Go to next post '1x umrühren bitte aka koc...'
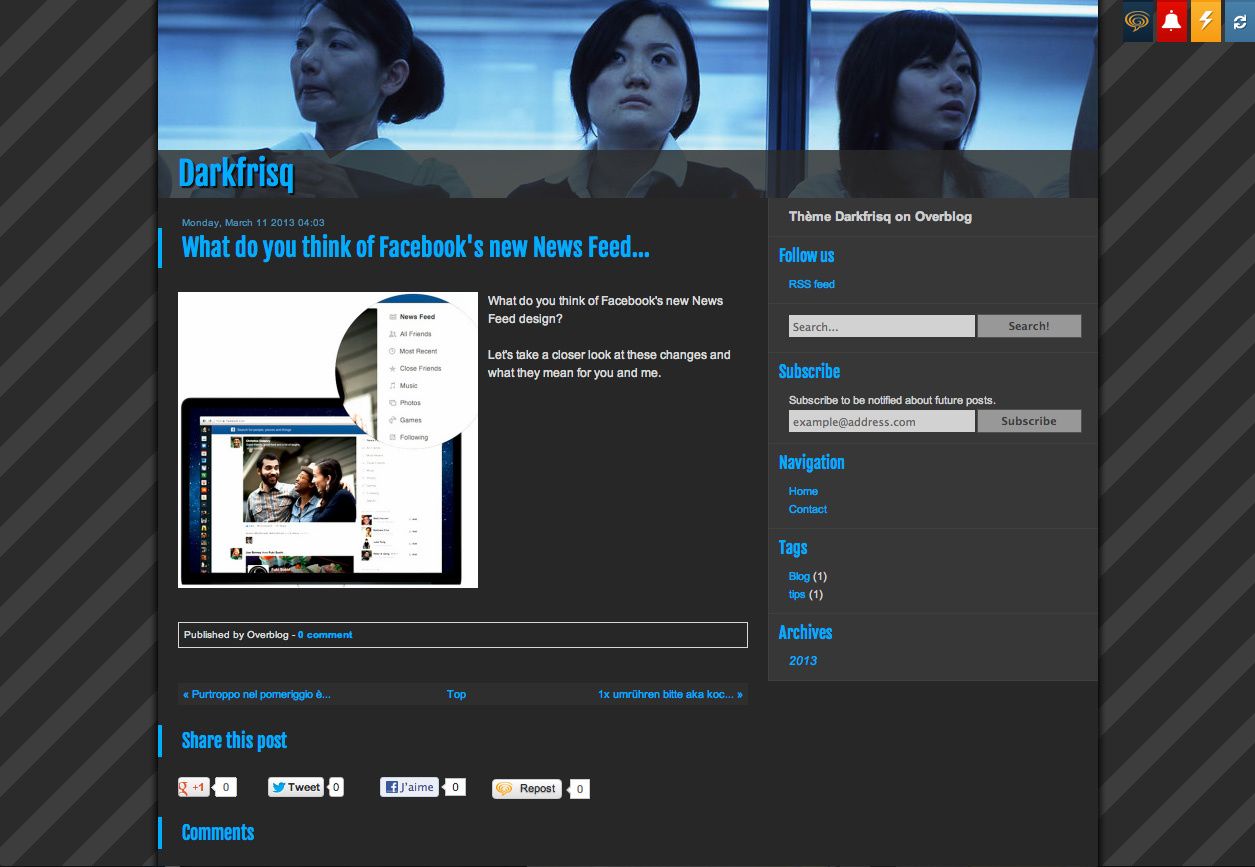Screen dimensions: 1255x867 tap(670, 694)
